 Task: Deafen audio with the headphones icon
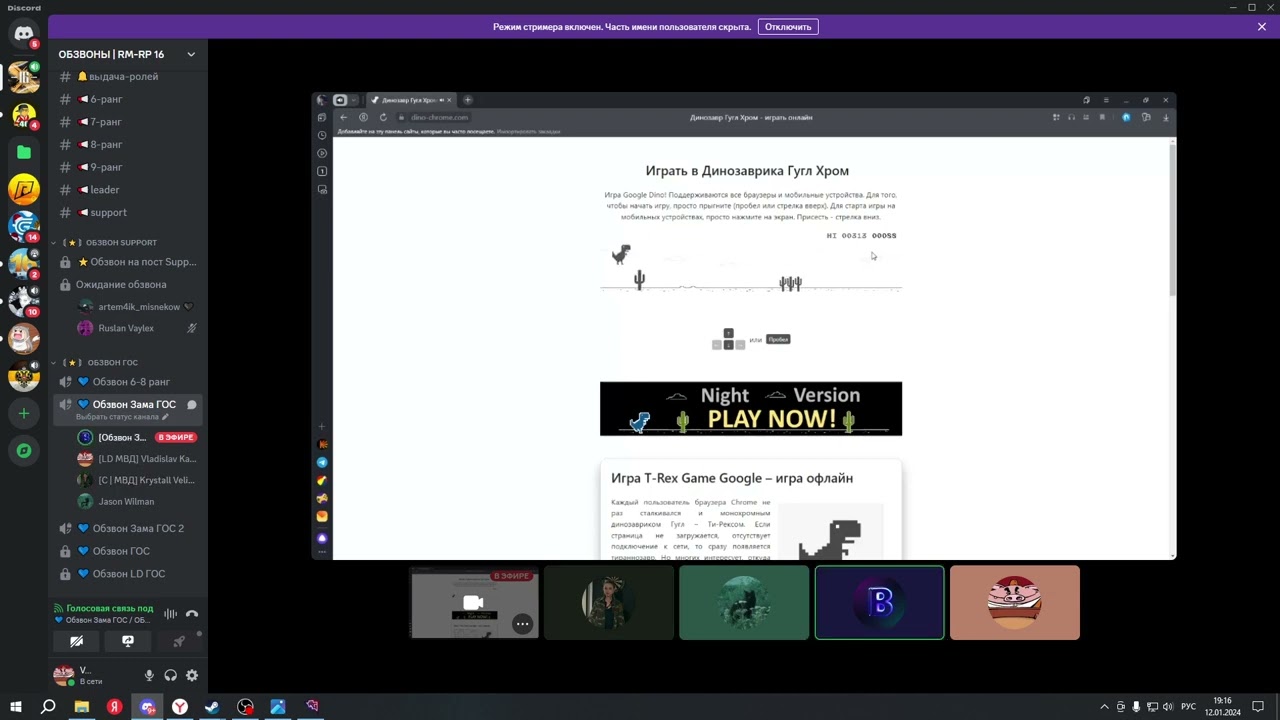[171, 676]
